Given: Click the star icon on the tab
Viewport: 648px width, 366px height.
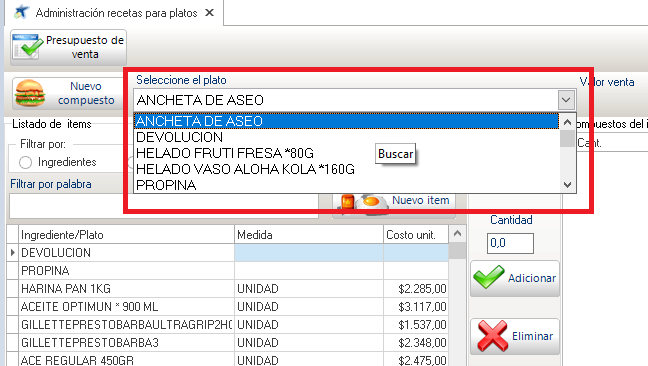Looking at the screenshot, I should coord(21,13).
